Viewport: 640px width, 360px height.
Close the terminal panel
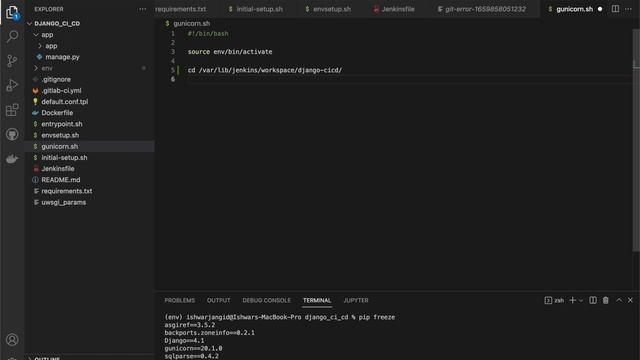pyautogui.click(x=631, y=300)
